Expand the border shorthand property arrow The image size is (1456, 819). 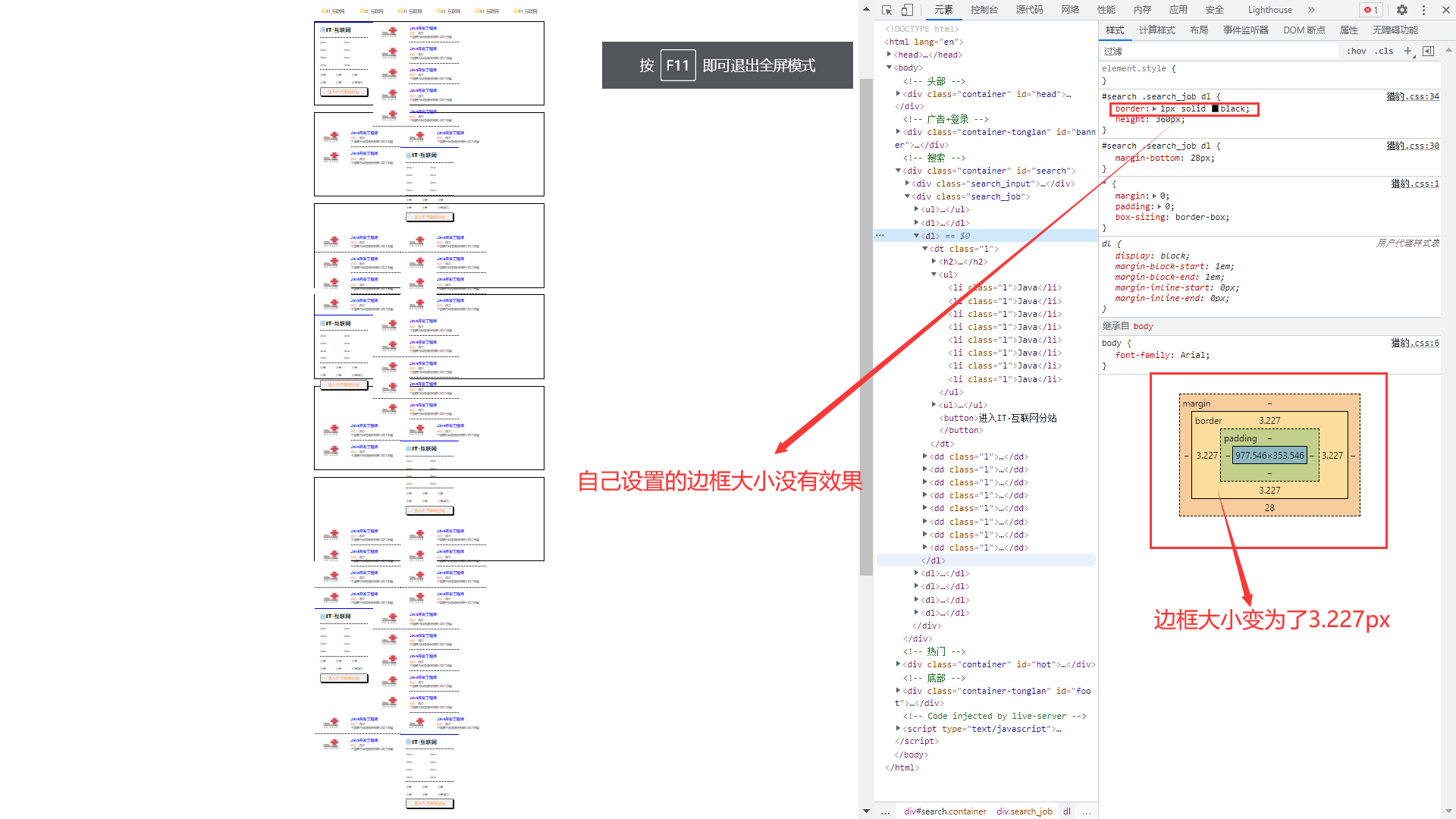pyautogui.click(x=1153, y=108)
